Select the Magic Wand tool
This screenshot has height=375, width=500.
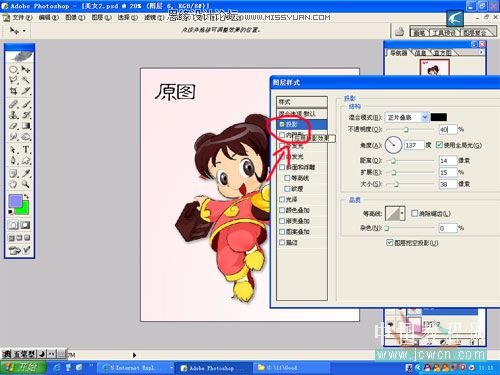pyautogui.click(x=26, y=80)
